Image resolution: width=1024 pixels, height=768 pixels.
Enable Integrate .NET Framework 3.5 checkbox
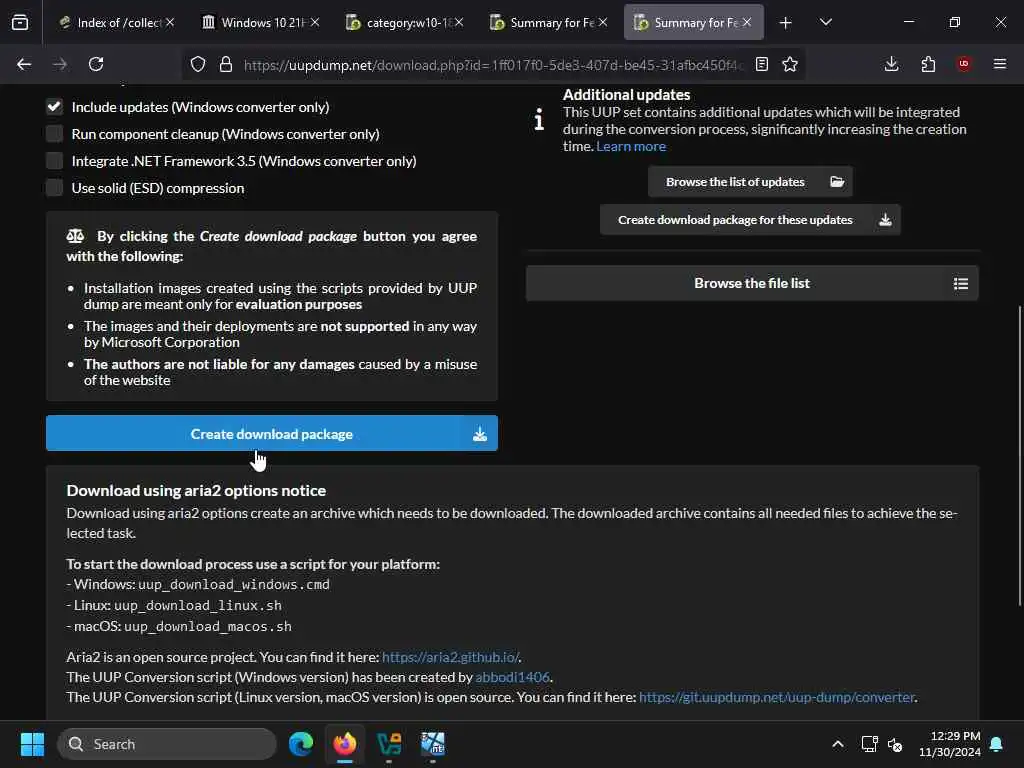pos(55,161)
